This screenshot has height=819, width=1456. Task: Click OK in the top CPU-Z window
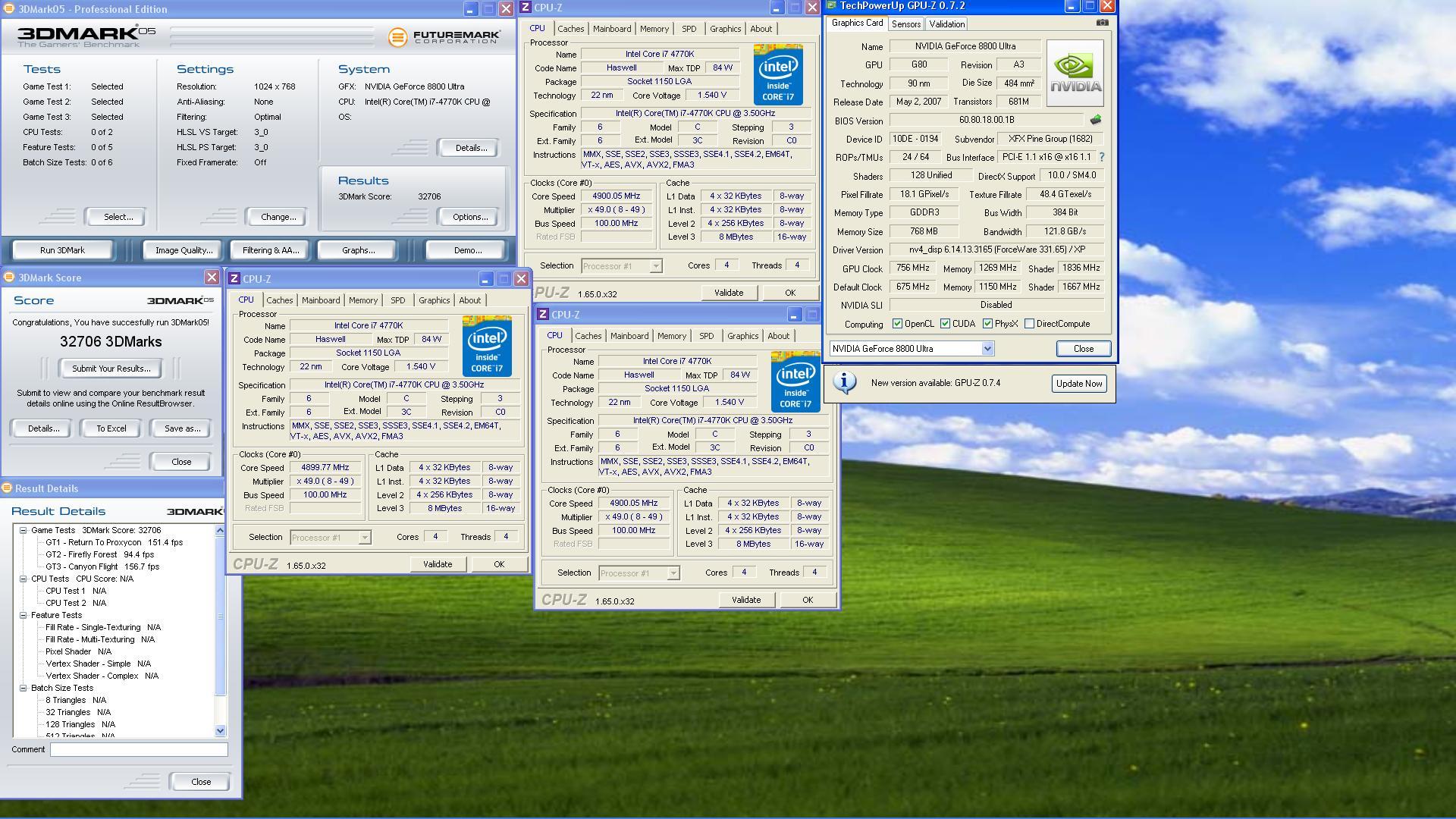pyautogui.click(x=789, y=293)
